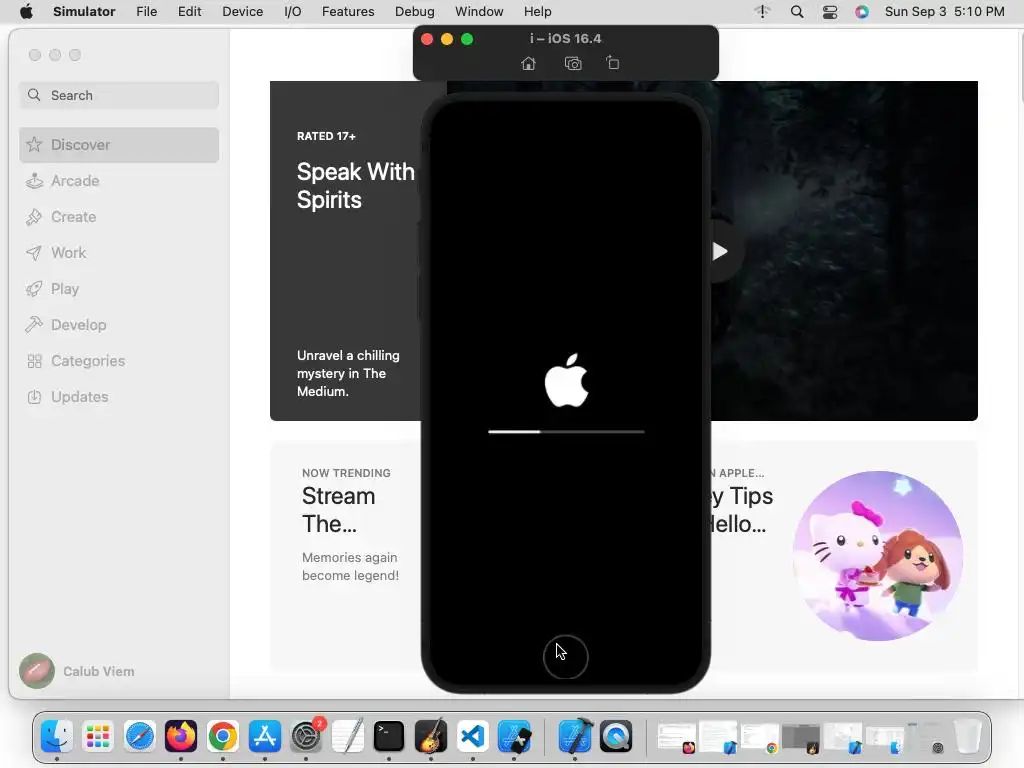Open the Play section in App Store

click(119, 289)
